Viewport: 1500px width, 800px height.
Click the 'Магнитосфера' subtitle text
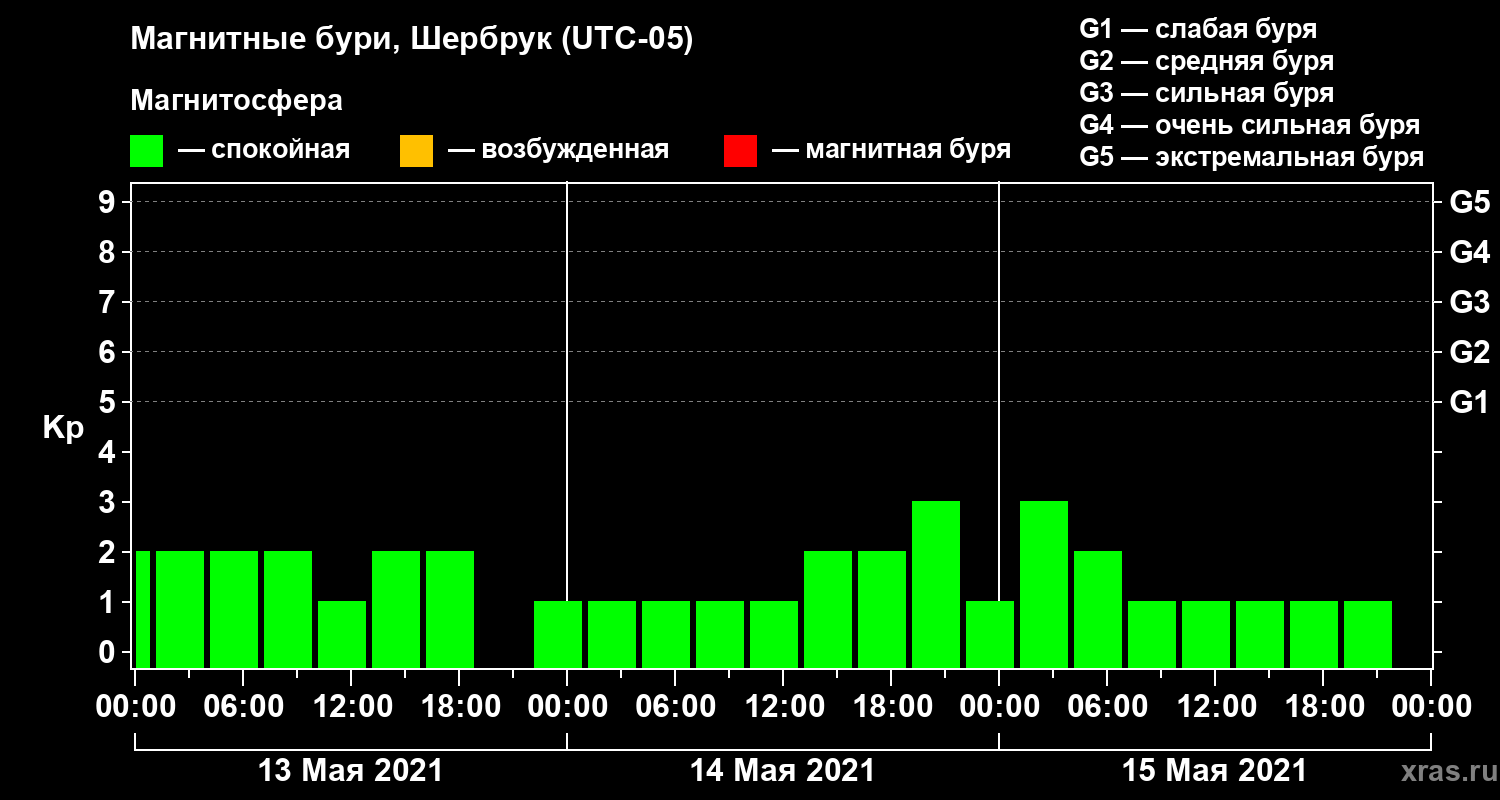236,101
